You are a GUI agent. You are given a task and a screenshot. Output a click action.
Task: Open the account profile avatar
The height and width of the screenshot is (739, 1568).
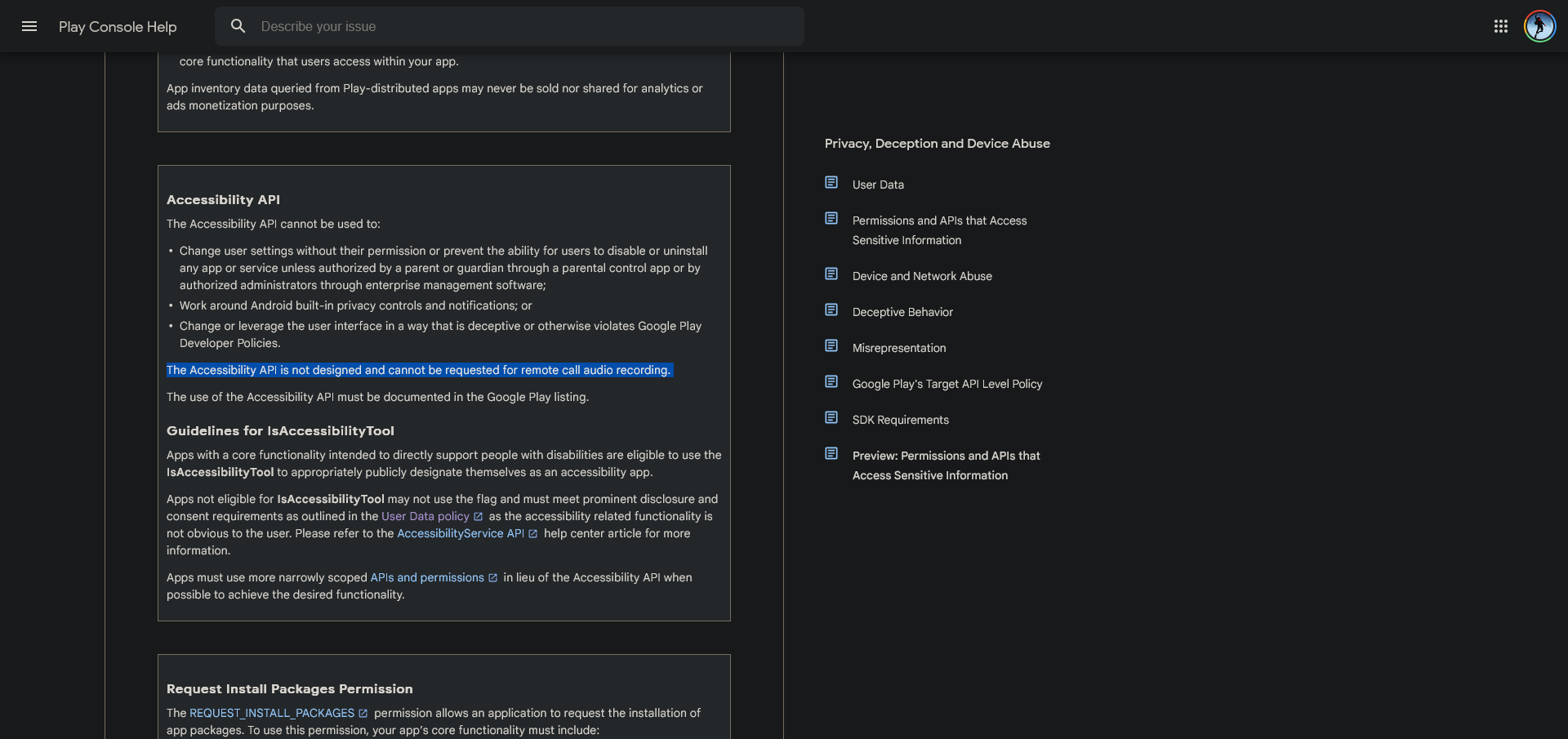coord(1539,26)
